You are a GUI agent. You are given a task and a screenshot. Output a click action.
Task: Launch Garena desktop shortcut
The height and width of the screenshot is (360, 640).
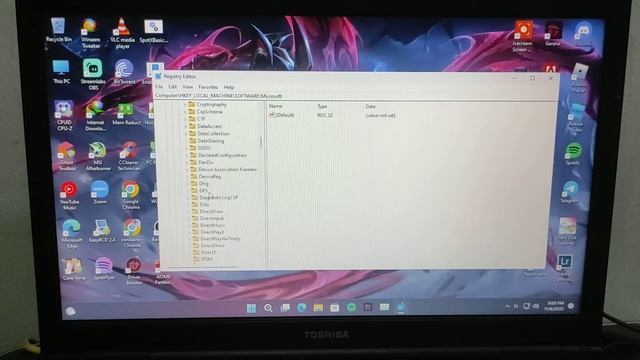tap(553, 34)
